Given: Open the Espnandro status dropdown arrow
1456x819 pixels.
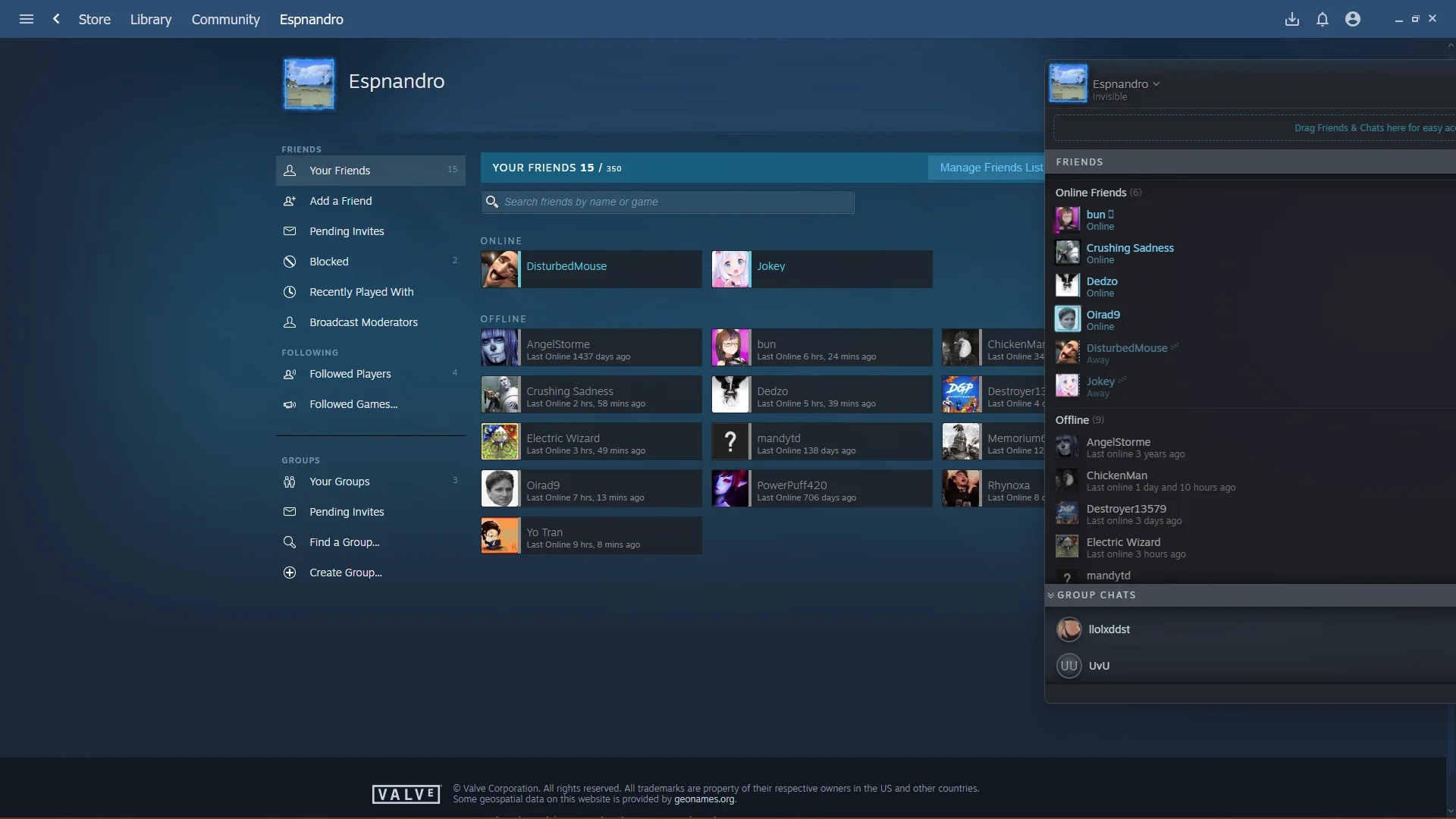Looking at the screenshot, I should coord(1157,83).
